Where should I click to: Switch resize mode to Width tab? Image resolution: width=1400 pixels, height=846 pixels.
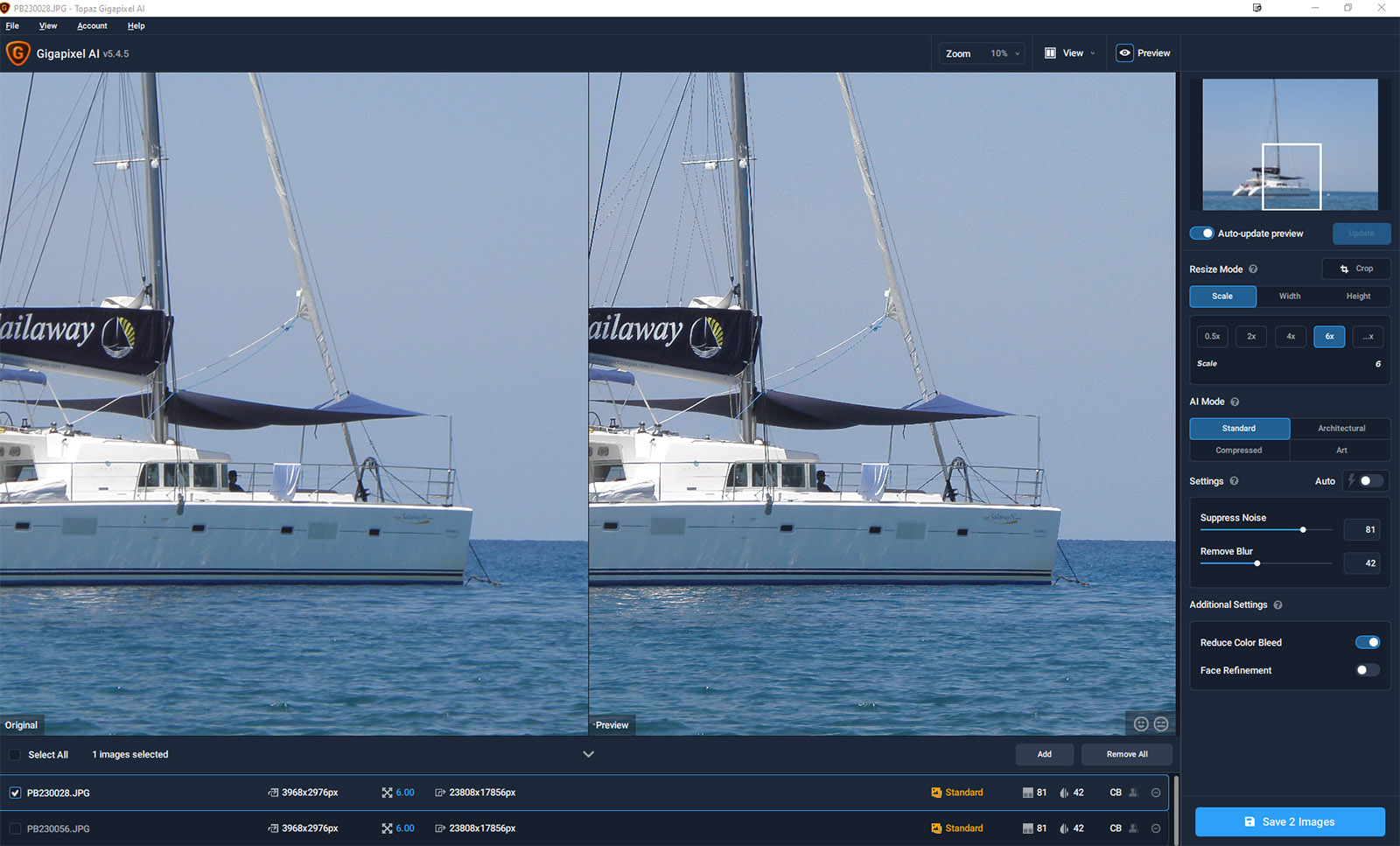click(x=1290, y=297)
